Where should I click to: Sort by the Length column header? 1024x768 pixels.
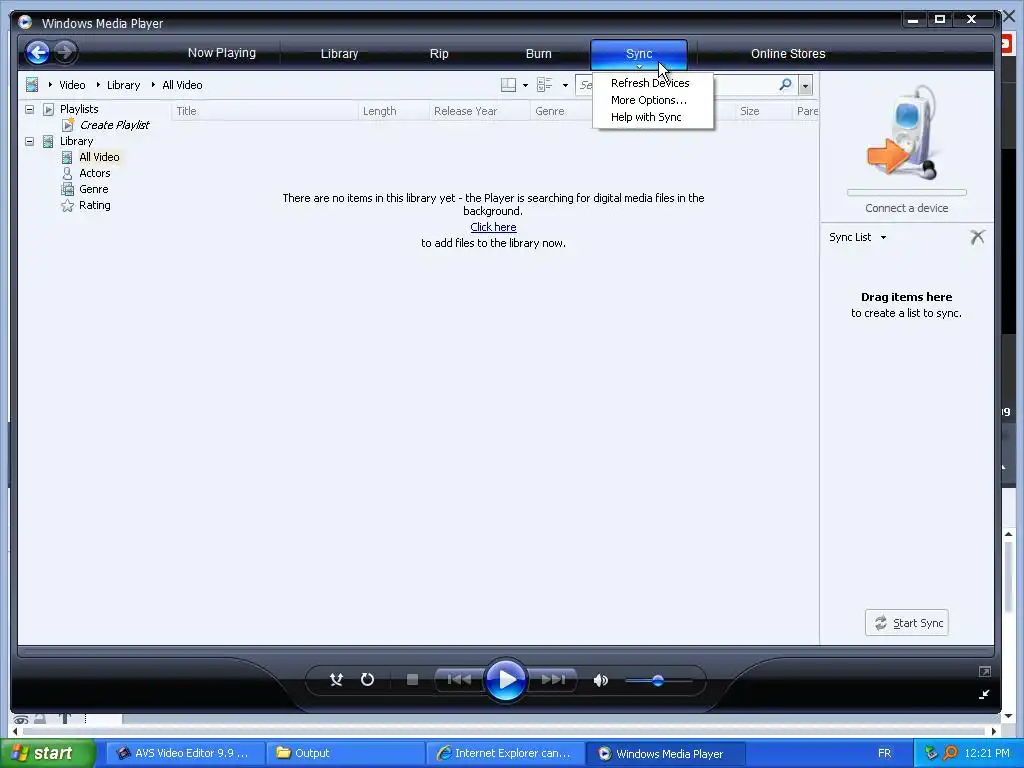[394, 111]
